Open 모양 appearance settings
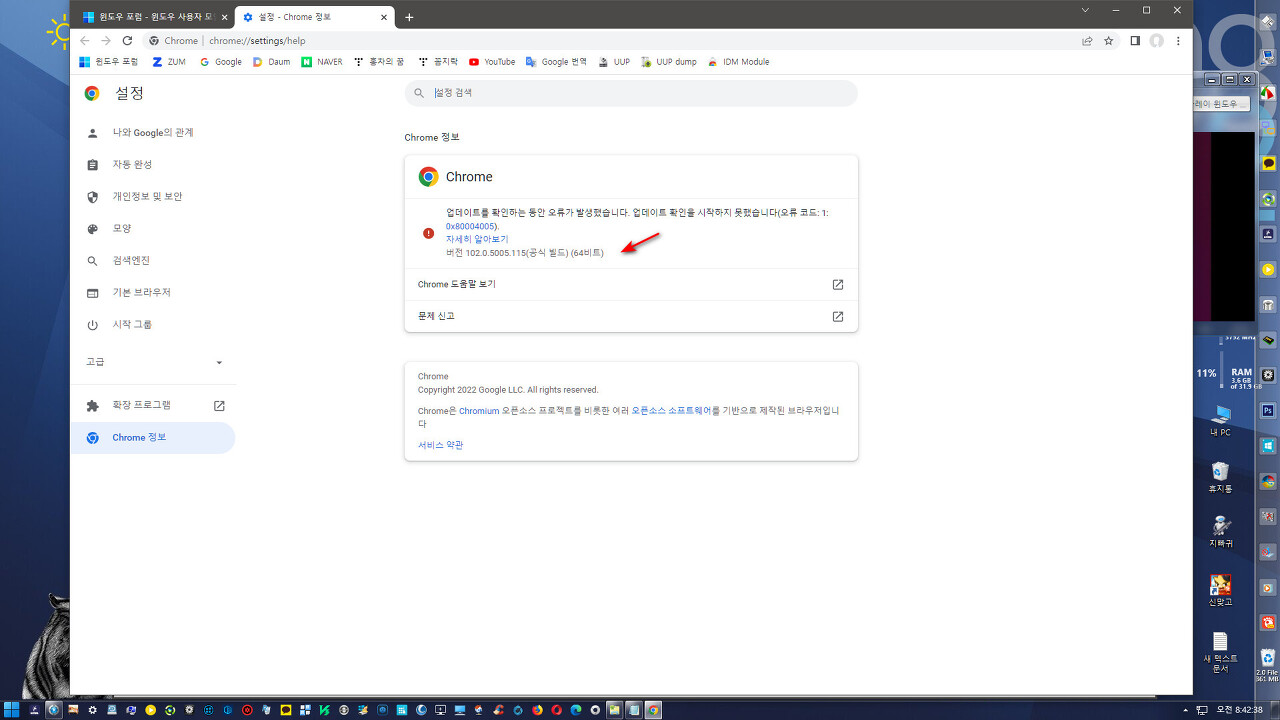This screenshot has width=1280, height=720. pyautogui.click(x=153, y=229)
